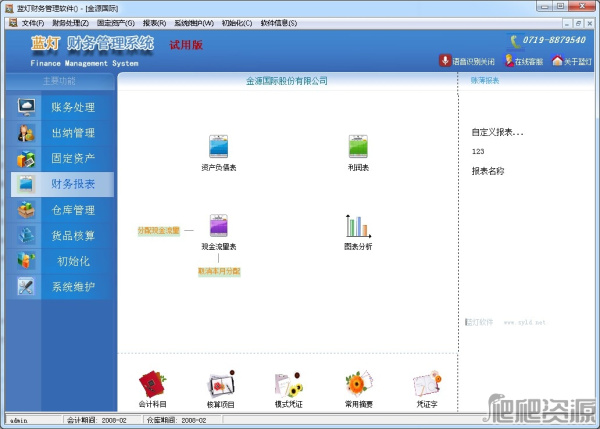Open the 资产负债表 report icon
Image resolution: width=600 pixels, height=429 pixels.
[x=218, y=146]
